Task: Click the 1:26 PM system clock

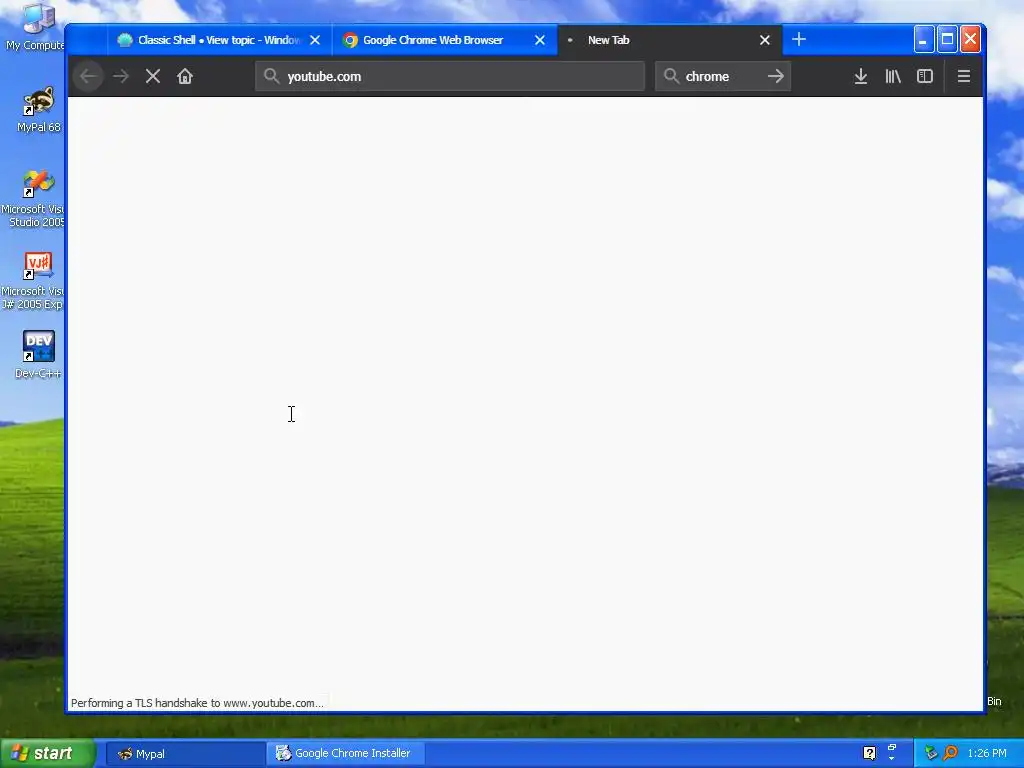Action: (x=987, y=753)
